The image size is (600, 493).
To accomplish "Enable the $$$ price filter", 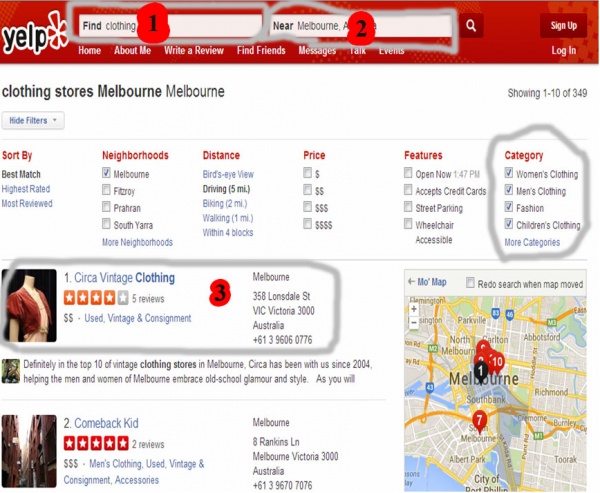I will pos(307,207).
